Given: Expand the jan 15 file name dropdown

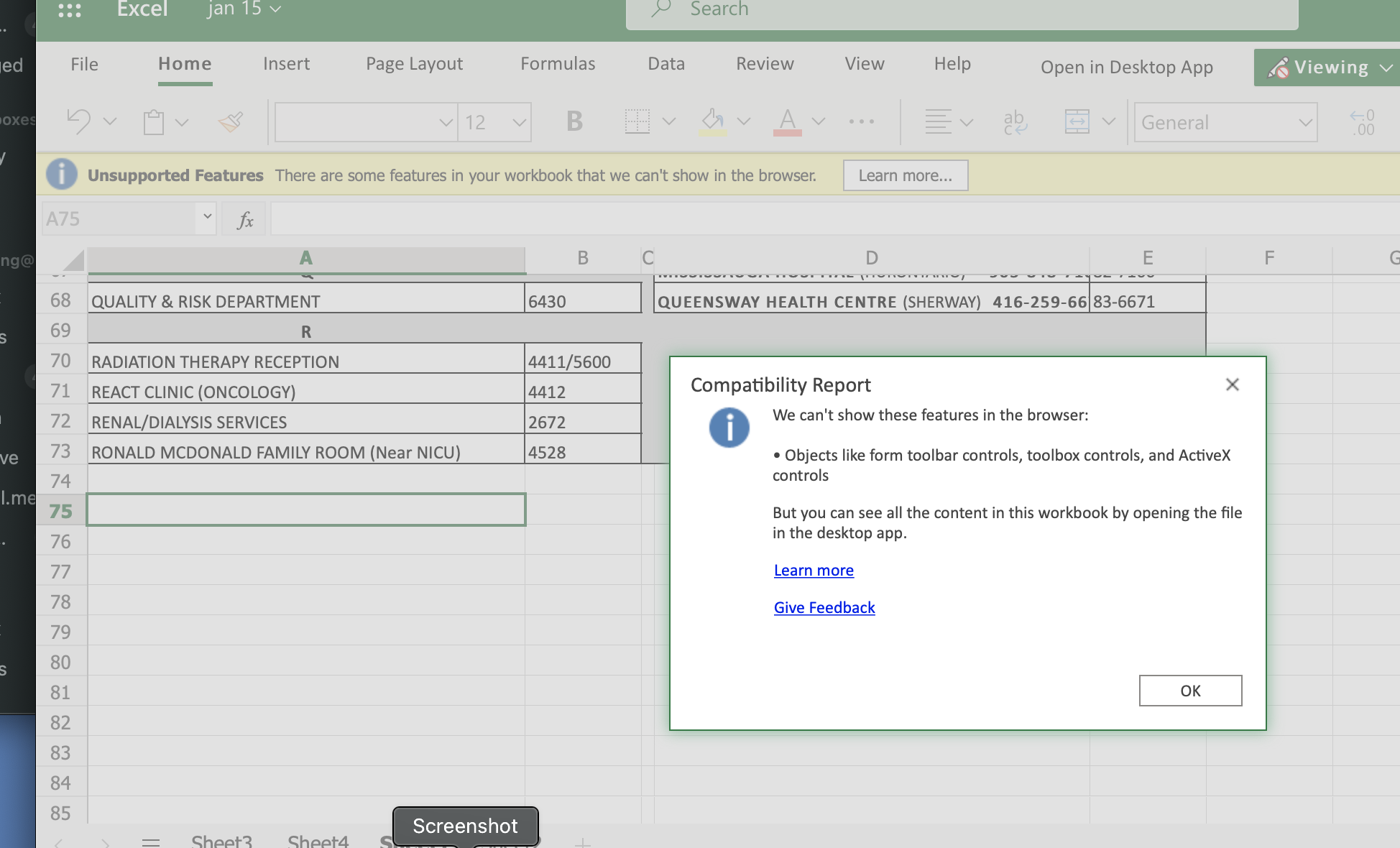Looking at the screenshot, I should tap(275, 9).
